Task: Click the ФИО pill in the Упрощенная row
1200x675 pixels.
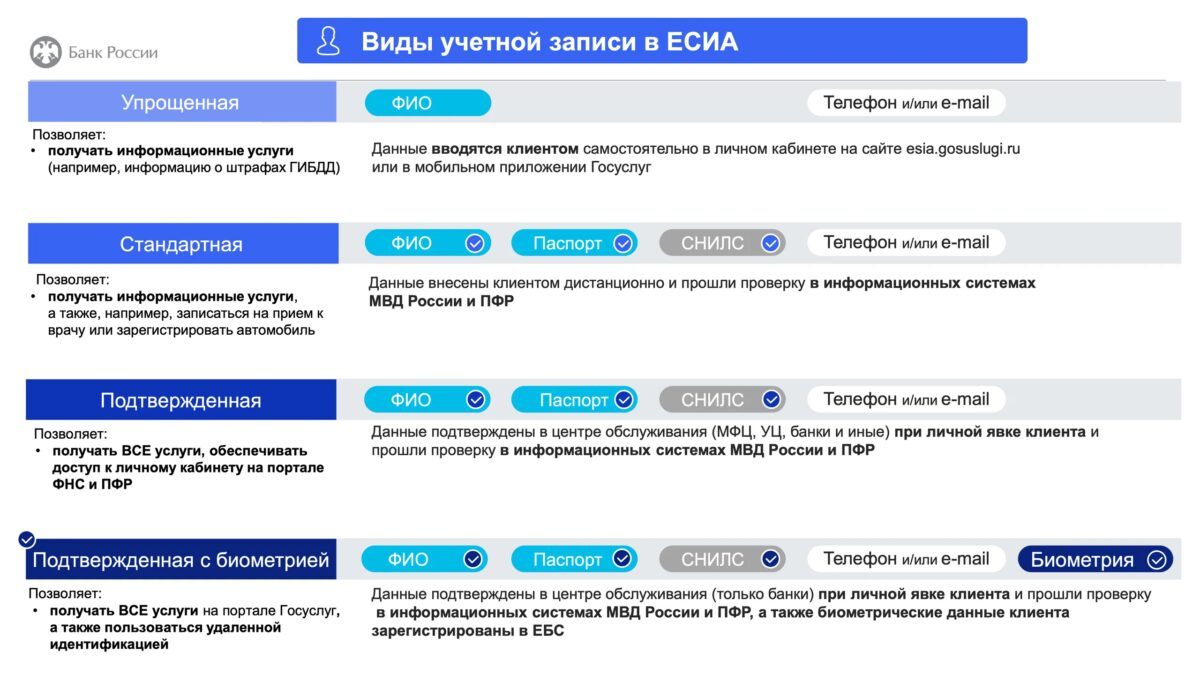Action: tap(428, 101)
